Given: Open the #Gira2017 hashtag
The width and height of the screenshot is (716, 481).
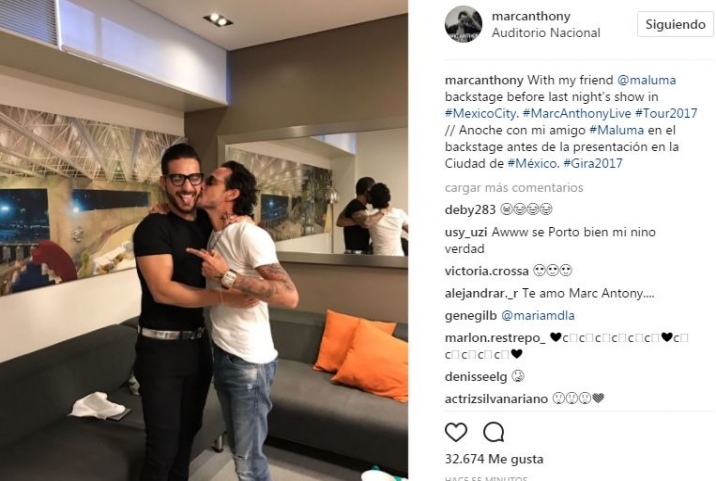Looking at the screenshot, I should pos(593,164).
